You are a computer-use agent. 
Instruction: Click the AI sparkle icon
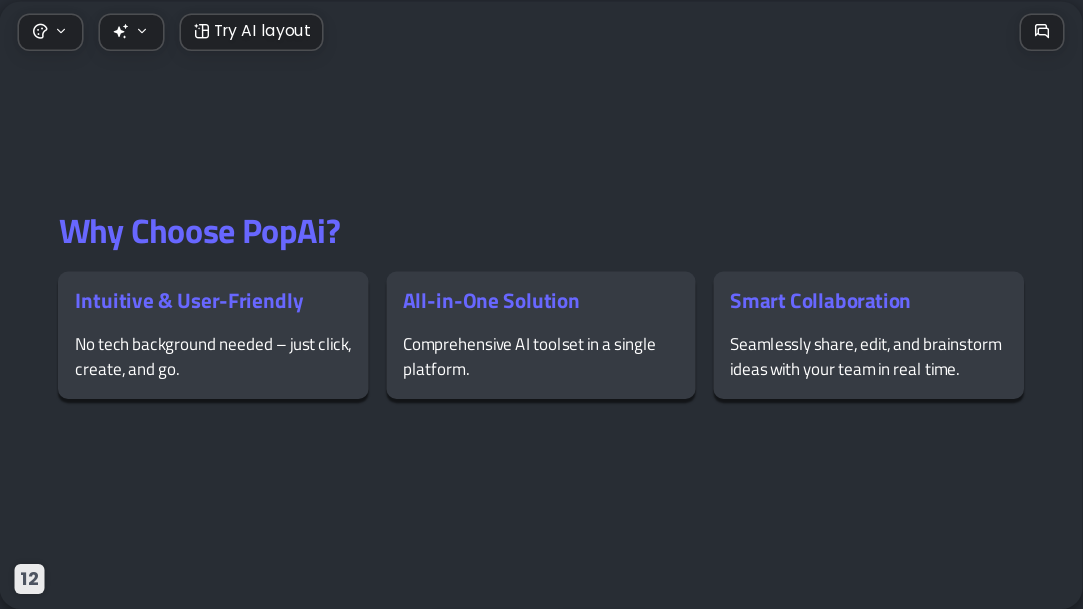121,32
